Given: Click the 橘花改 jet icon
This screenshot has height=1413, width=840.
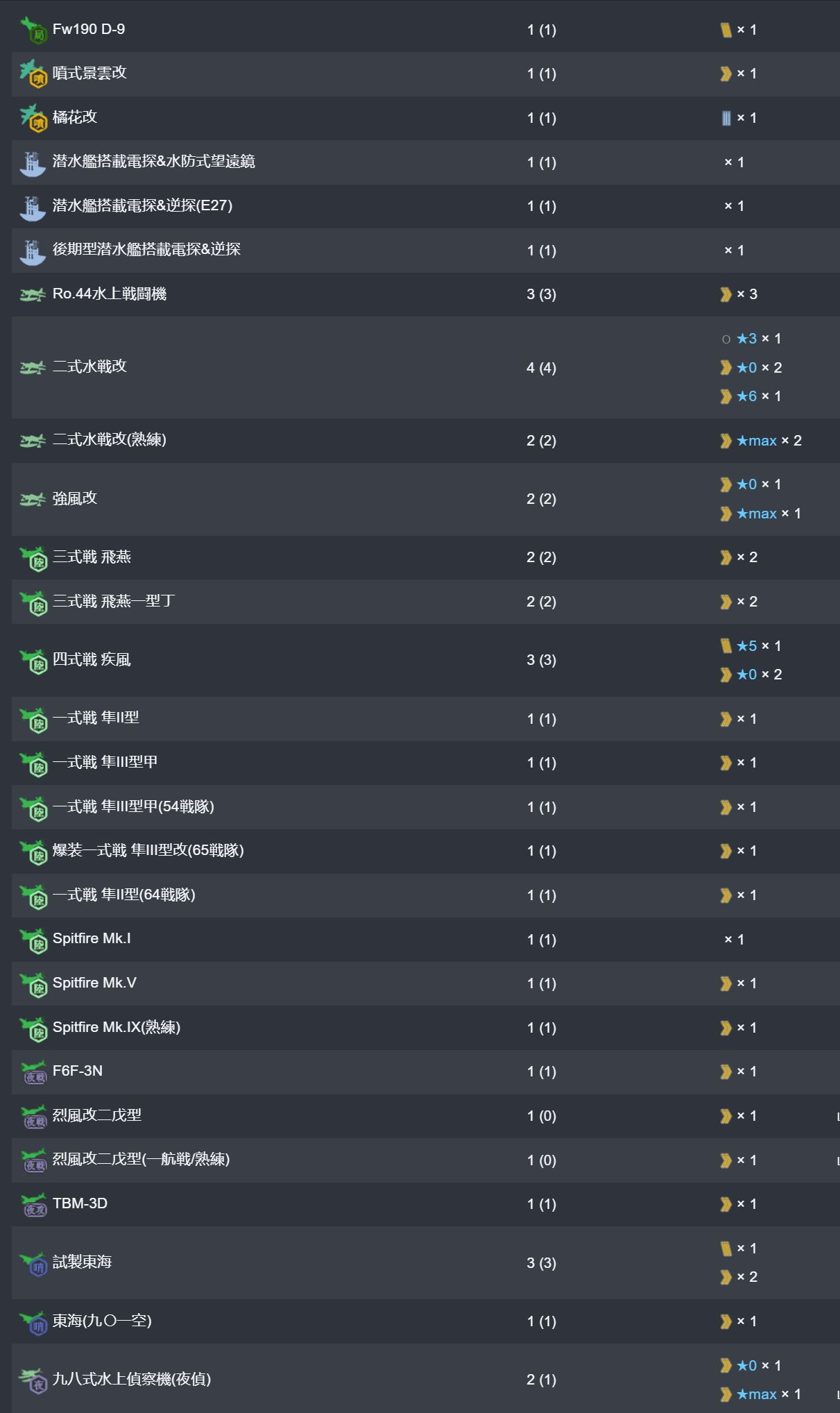Looking at the screenshot, I should coord(33,118).
